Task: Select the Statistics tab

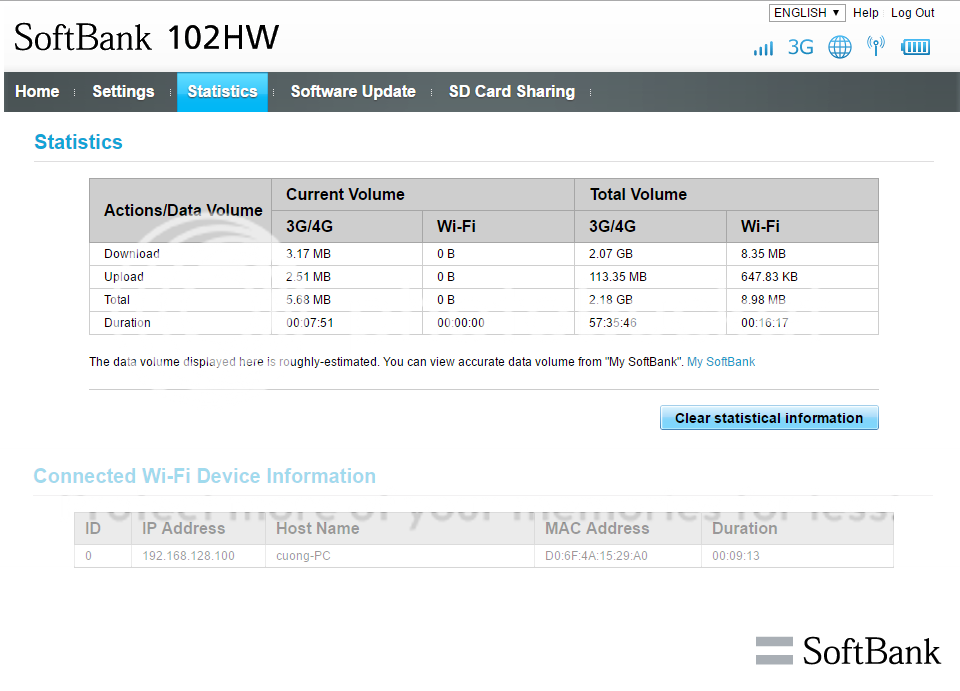Action: [x=222, y=92]
